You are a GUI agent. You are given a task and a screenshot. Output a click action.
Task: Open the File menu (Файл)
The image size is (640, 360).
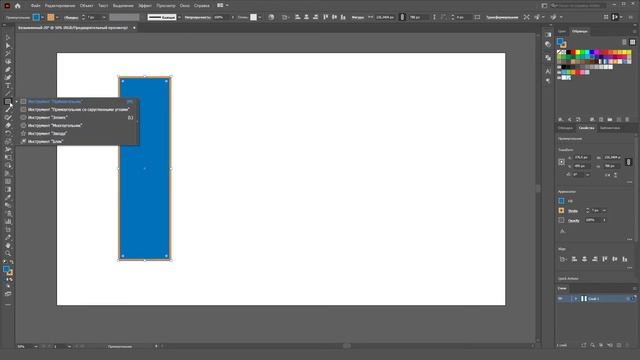click(35, 6)
